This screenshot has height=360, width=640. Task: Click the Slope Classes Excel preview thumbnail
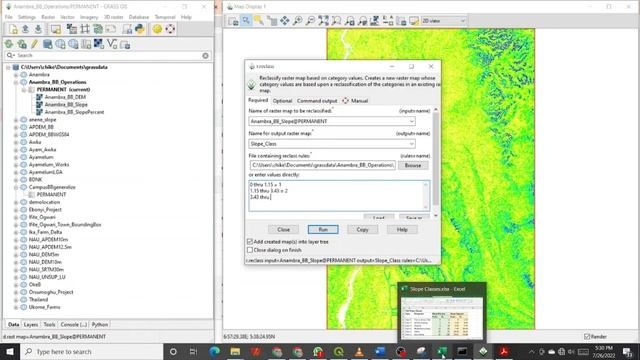click(x=442, y=318)
